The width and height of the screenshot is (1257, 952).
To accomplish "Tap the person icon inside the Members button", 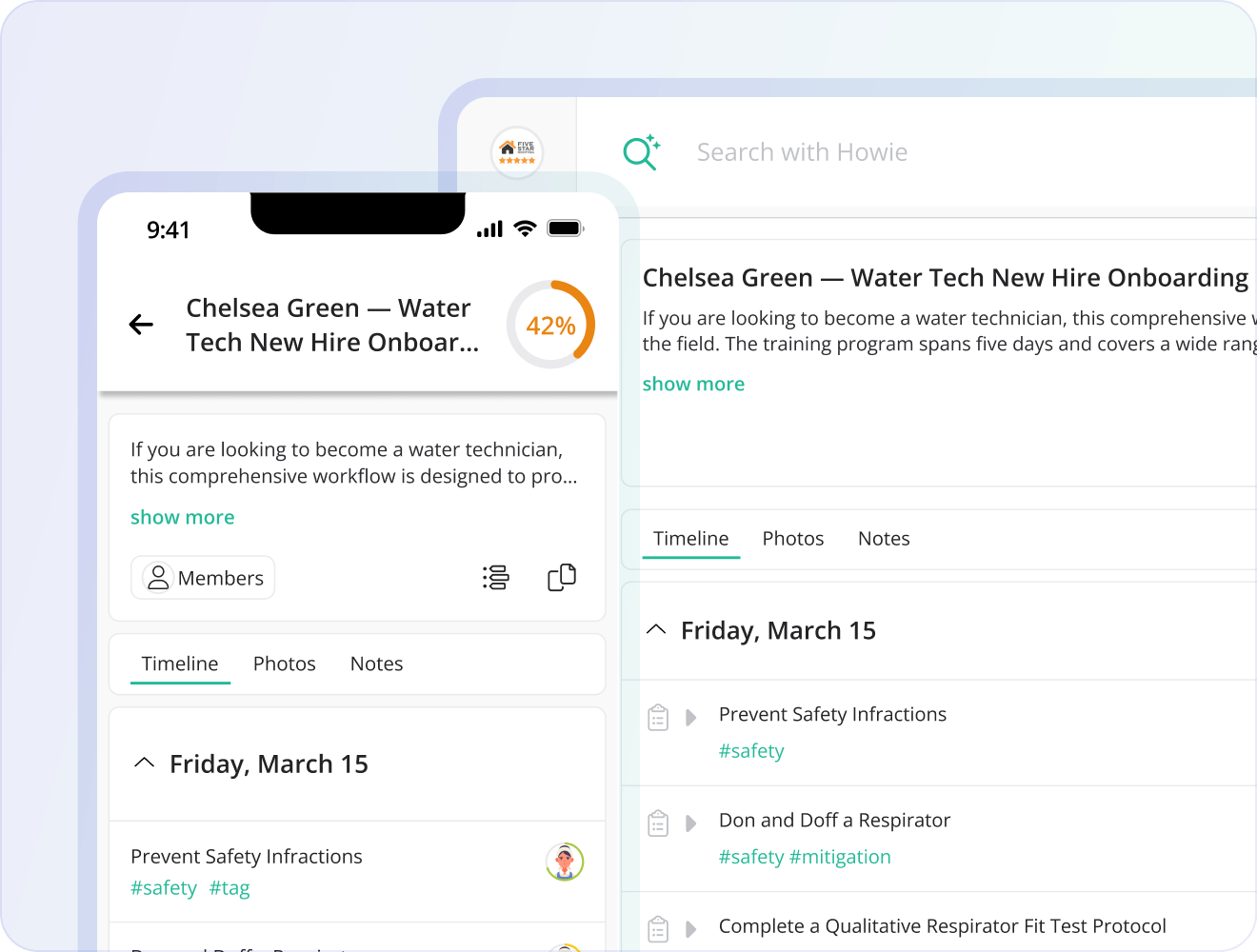I will click(158, 578).
